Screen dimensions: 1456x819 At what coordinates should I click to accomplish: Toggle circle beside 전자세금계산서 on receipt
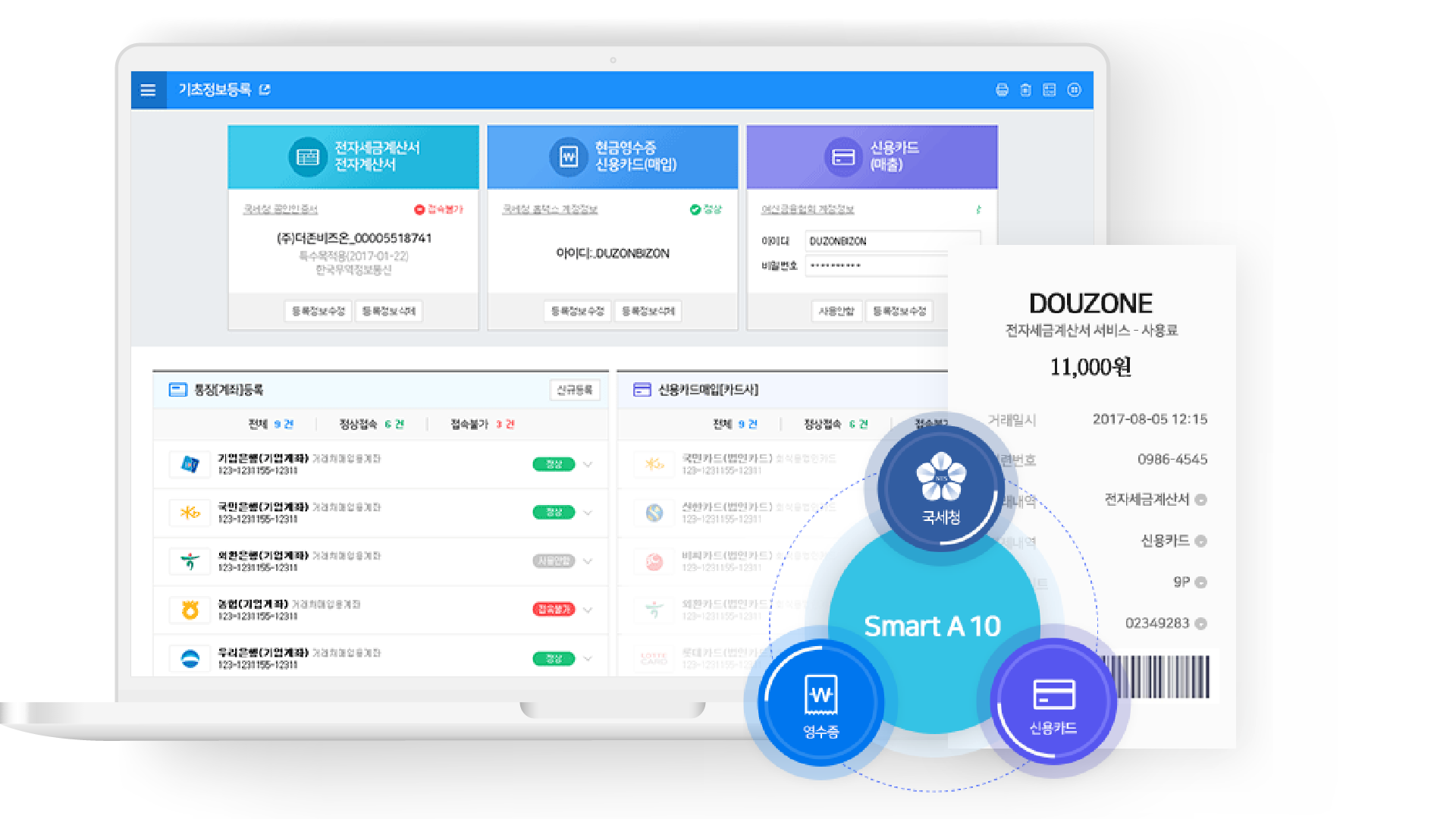tap(1200, 500)
